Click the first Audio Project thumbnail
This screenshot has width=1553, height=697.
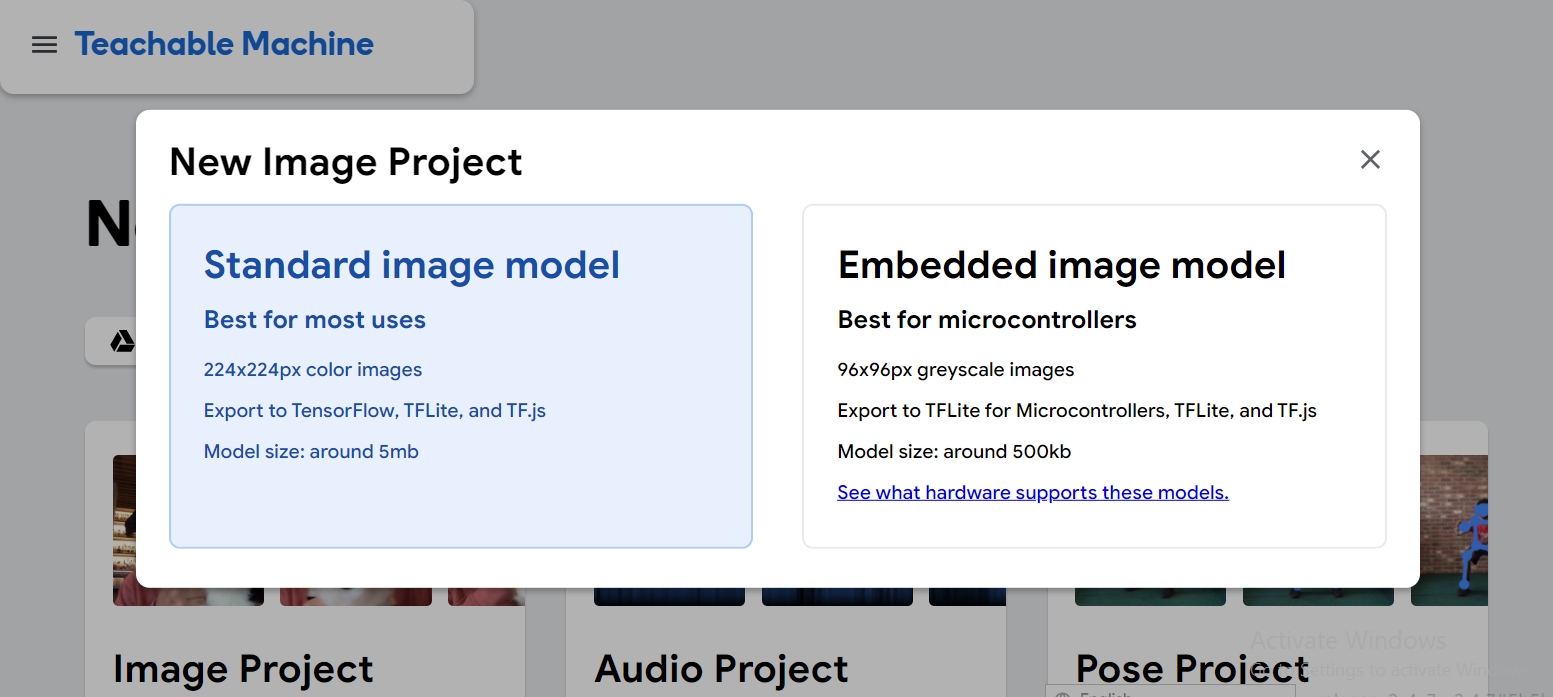[669, 596]
